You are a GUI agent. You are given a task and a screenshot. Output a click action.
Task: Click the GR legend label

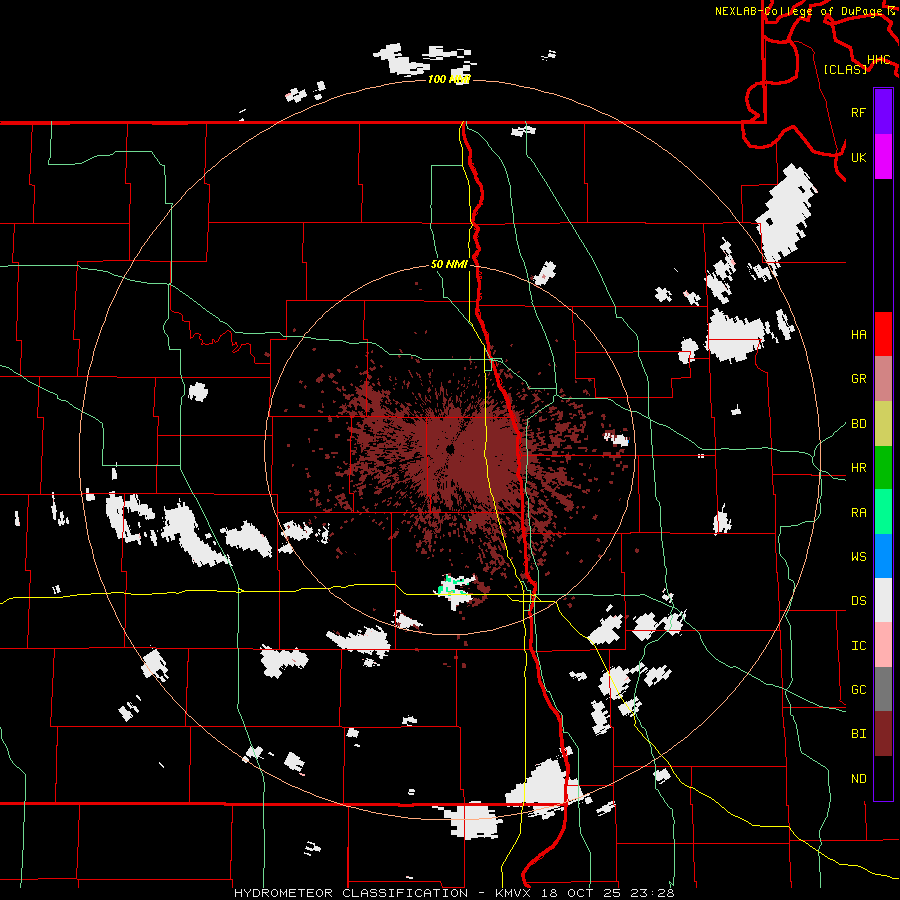[x=858, y=379]
